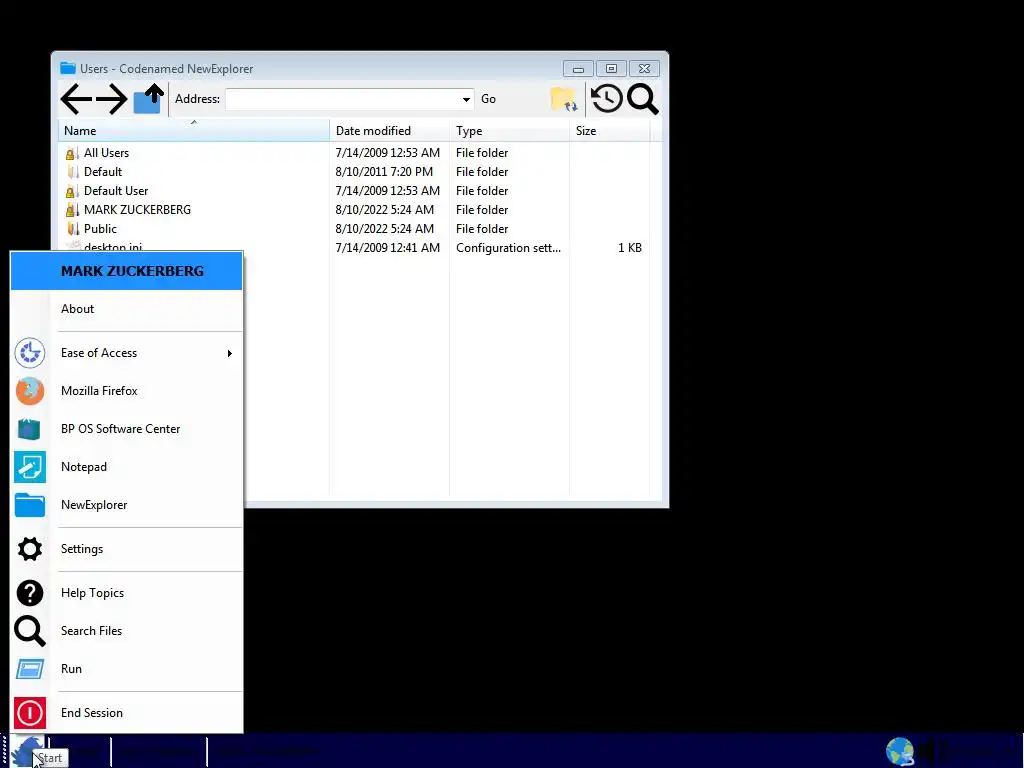The image size is (1024, 768).
Task: Click the Configuration sett... type cell
Action: (x=508, y=248)
